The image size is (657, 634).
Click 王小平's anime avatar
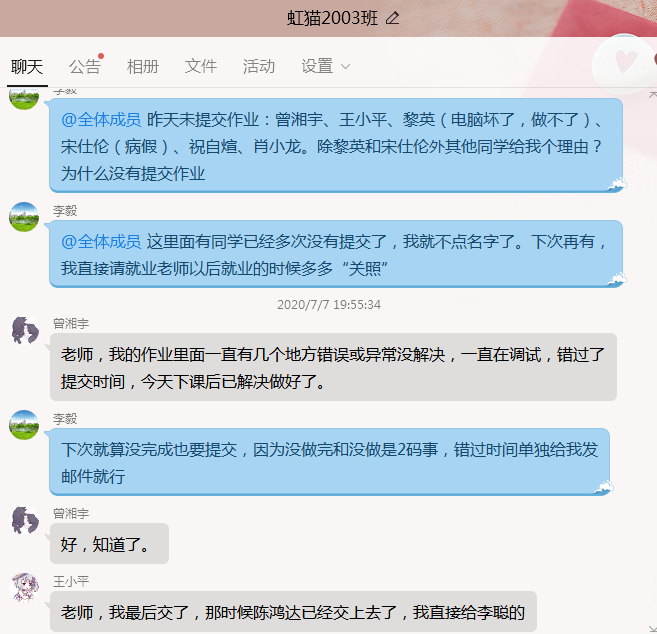tap(25, 587)
